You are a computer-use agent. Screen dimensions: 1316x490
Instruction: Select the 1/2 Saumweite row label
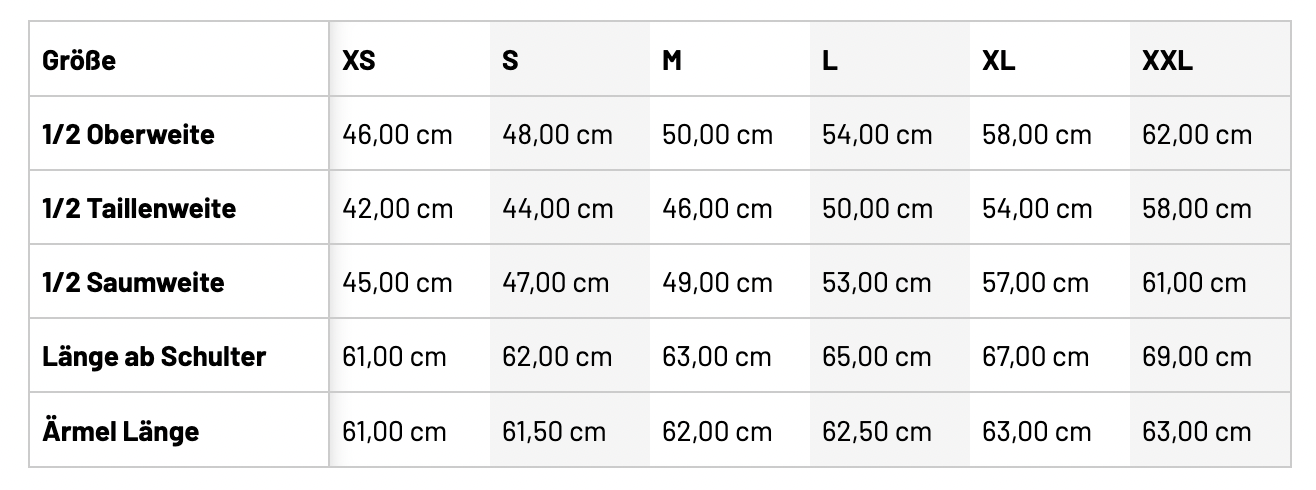133,282
